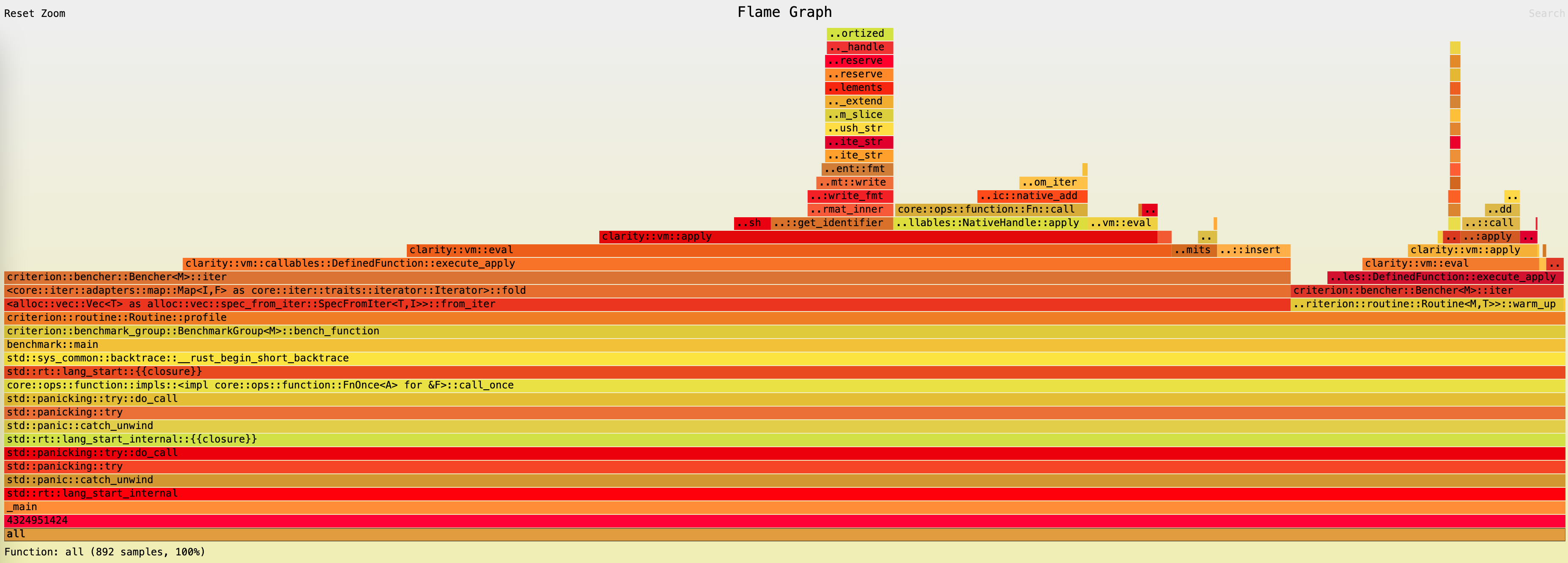The width and height of the screenshot is (1568, 563).
Task: Click the 4324951424 frame bar
Action: pos(784,521)
